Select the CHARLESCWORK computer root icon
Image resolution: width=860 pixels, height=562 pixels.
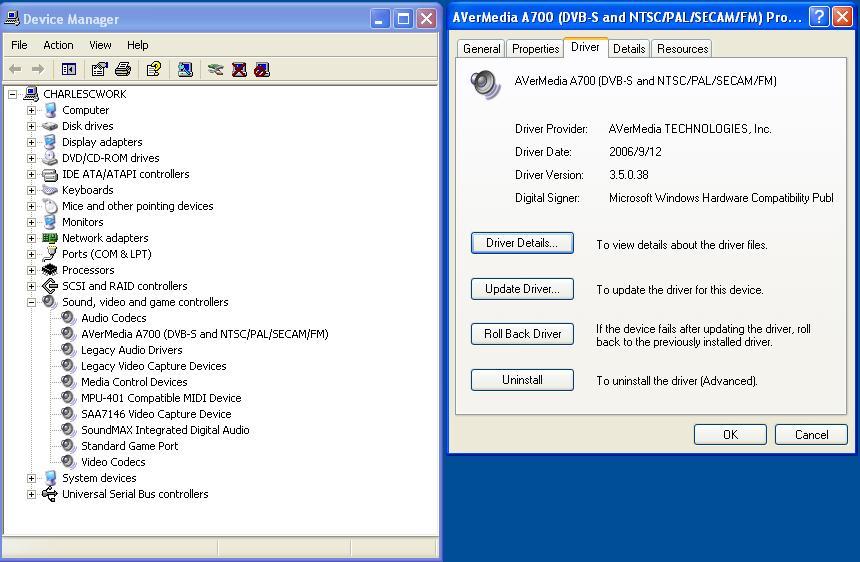click(x=31, y=94)
